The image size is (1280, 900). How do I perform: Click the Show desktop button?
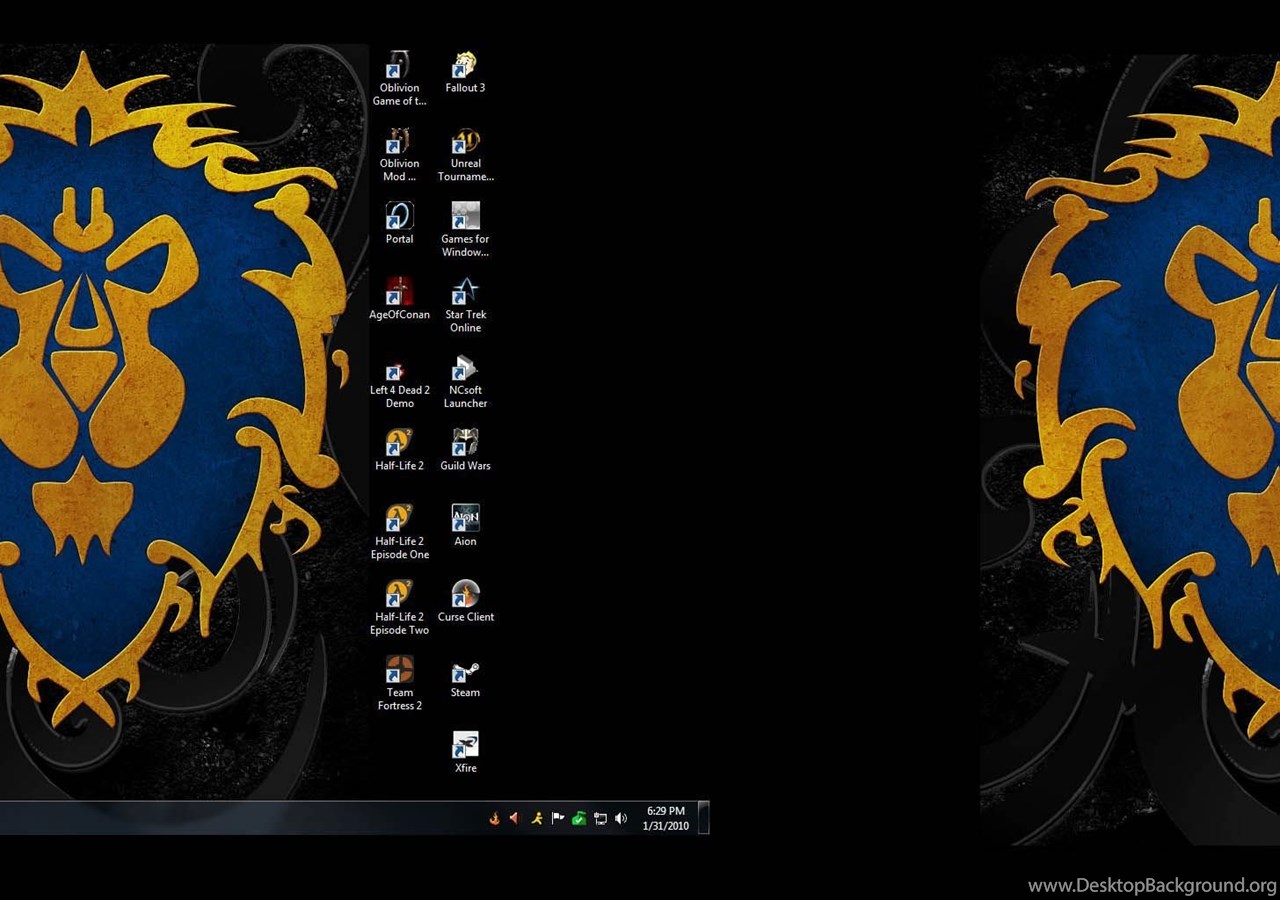pyautogui.click(x=703, y=817)
